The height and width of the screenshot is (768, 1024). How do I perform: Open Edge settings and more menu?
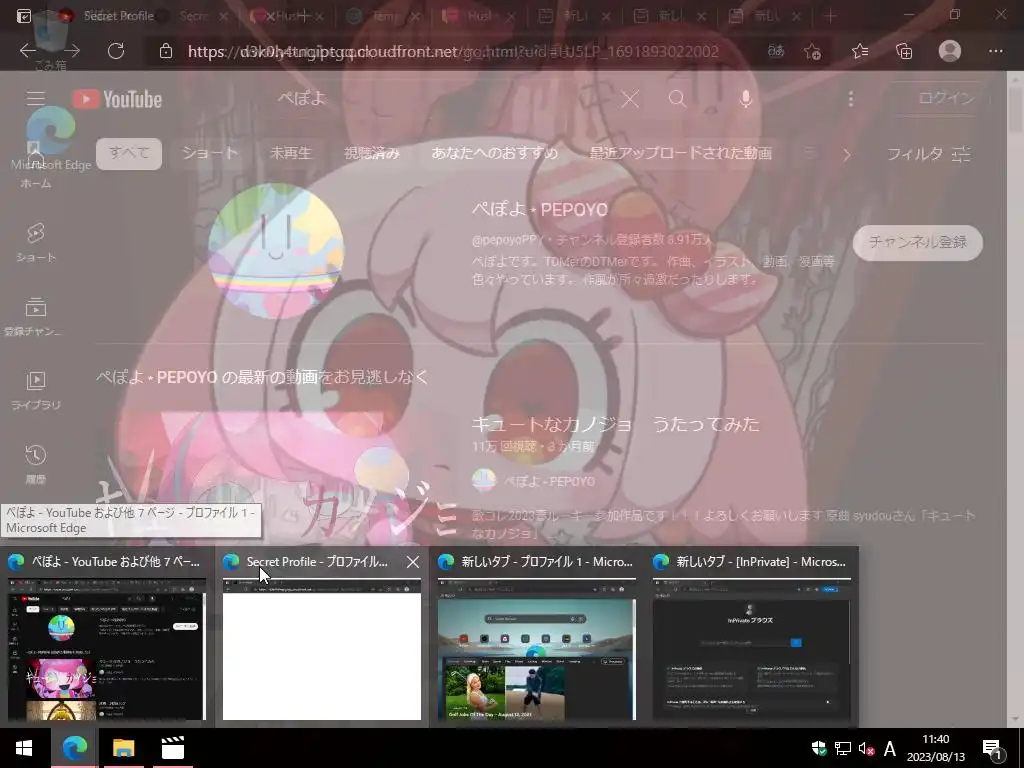(x=995, y=51)
